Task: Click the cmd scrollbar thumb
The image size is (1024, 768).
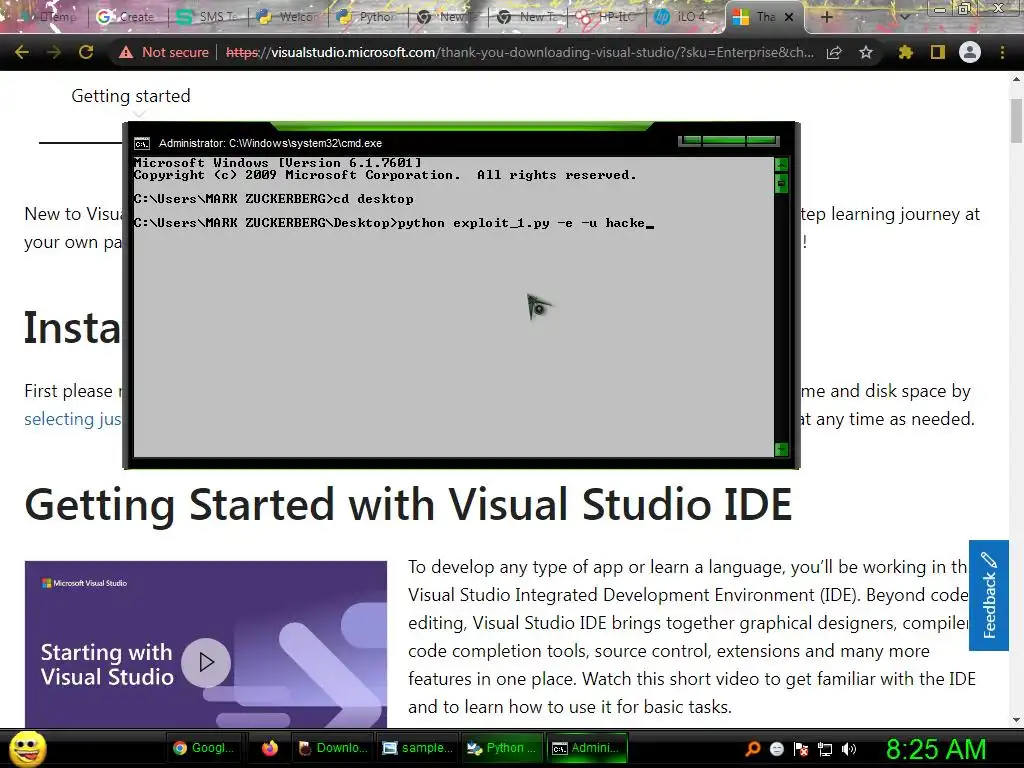Action: pyautogui.click(x=781, y=184)
